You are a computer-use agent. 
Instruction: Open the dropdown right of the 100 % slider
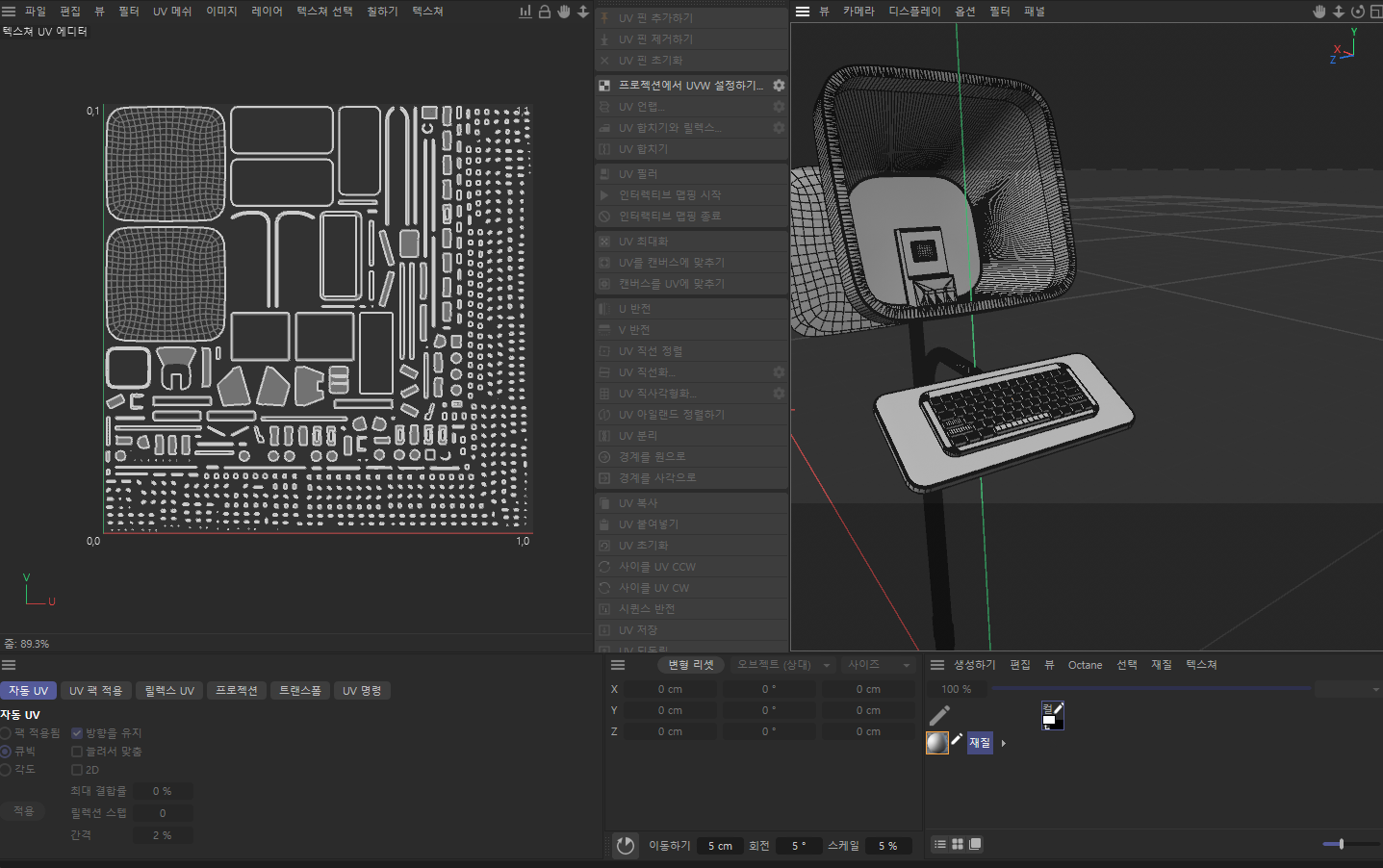coord(1348,689)
